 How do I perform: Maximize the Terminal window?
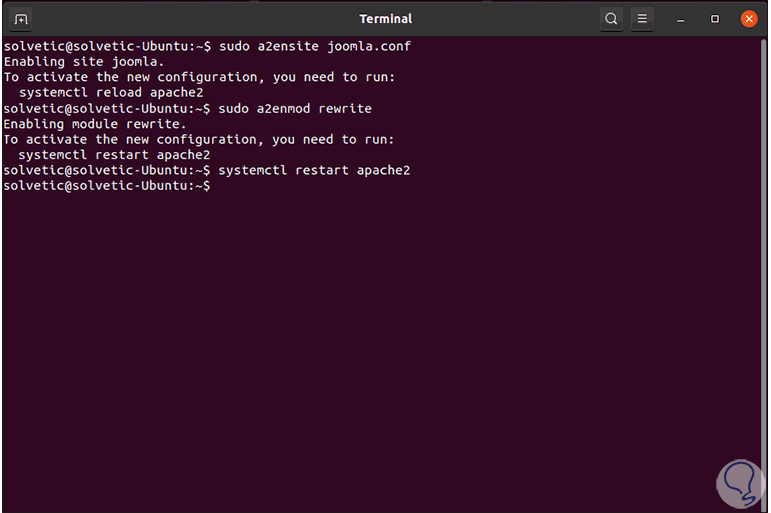point(715,19)
